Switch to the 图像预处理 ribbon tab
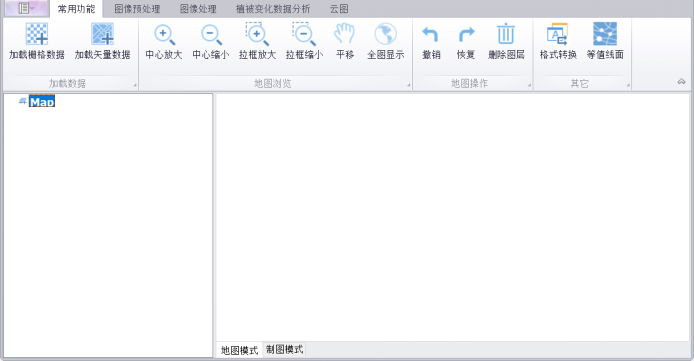The height and width of the screenshot is (361, 694). coord(137,9)
